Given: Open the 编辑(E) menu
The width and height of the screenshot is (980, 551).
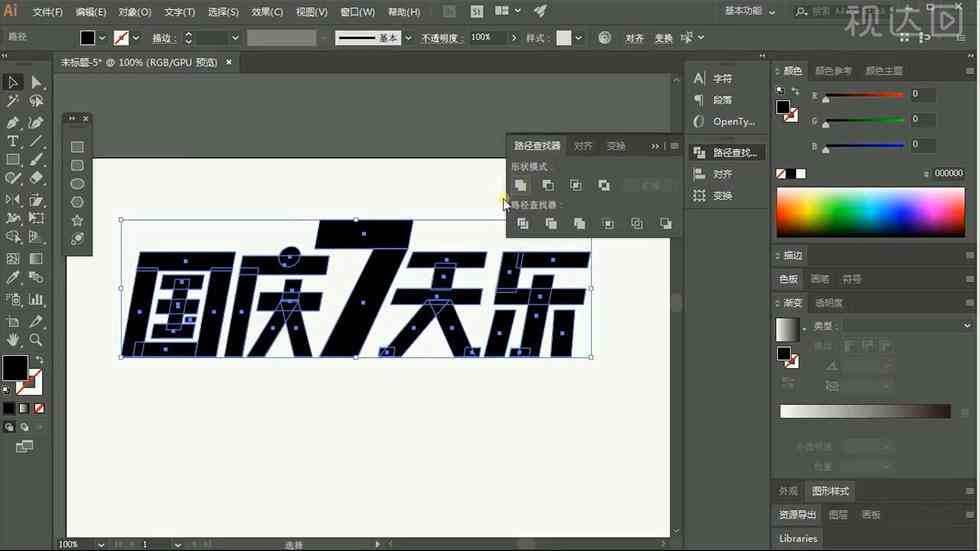Looking at the screenshot, I should click(91, 12).
